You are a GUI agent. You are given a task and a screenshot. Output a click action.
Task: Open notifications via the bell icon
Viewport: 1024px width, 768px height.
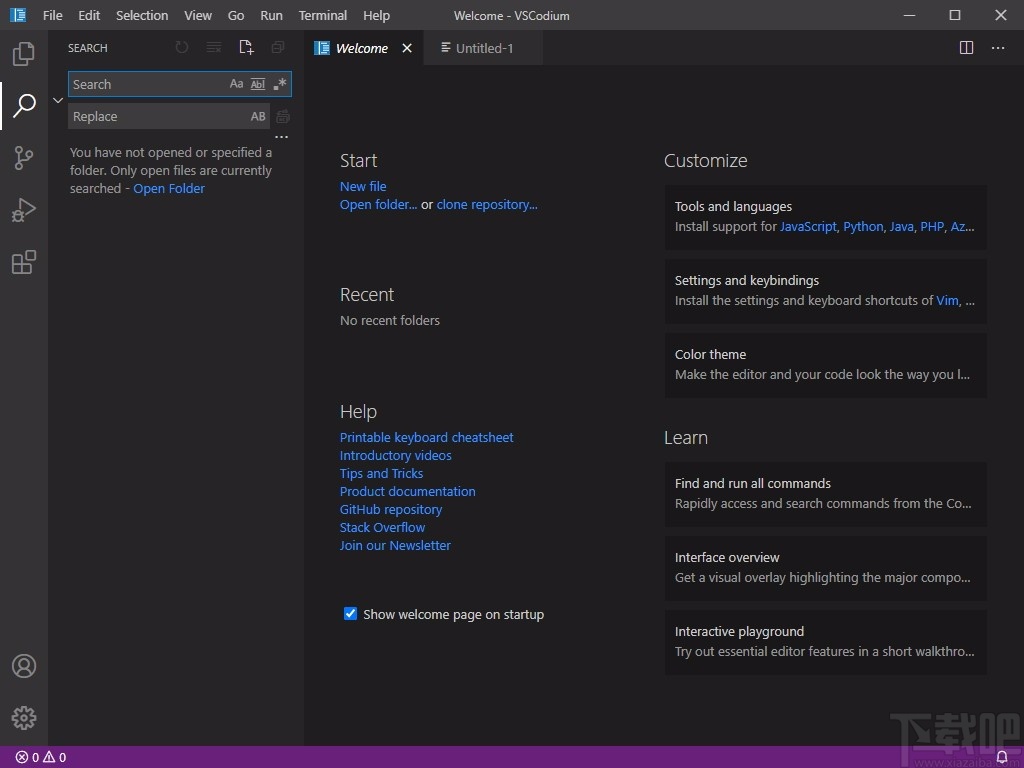(1003, 757)
